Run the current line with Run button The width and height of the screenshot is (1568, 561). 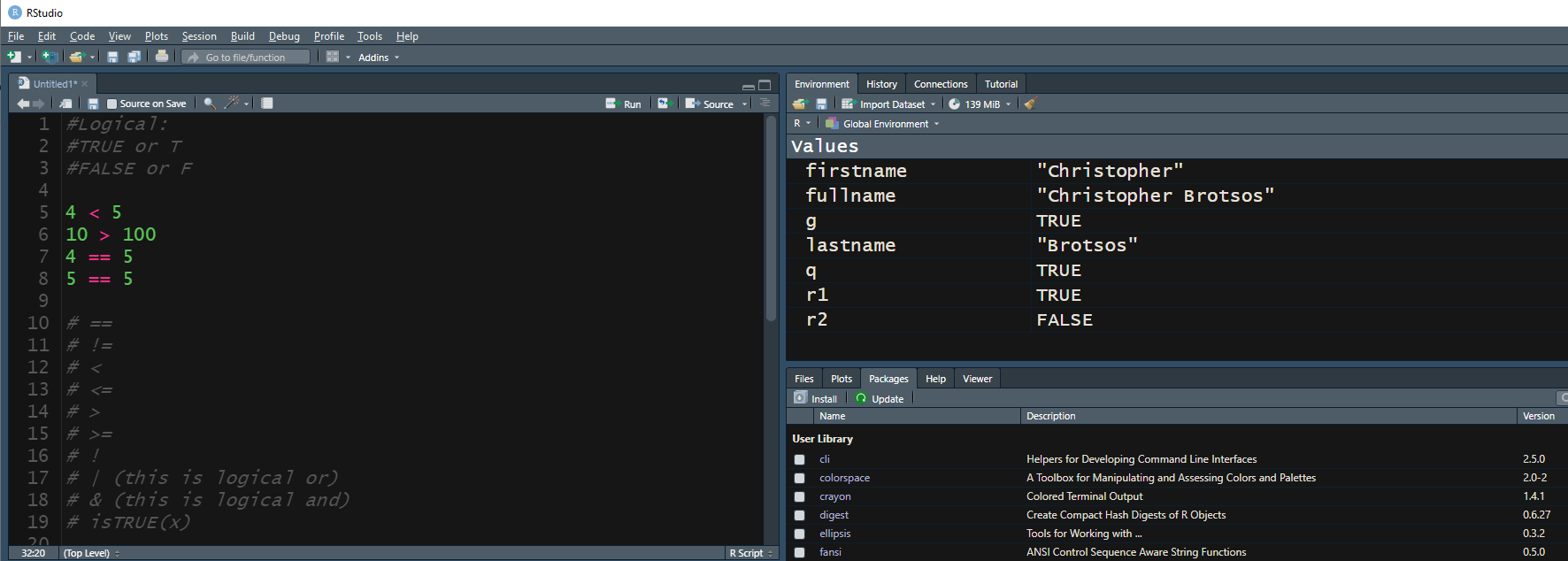[x=623, y=104]
